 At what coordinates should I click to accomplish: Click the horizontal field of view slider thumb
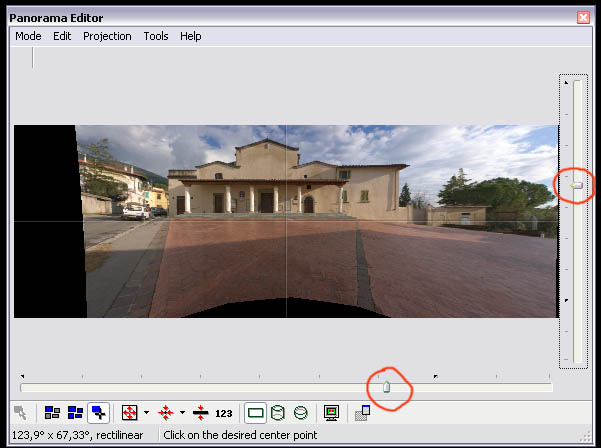pyautogui.click(x=387, y=387)
